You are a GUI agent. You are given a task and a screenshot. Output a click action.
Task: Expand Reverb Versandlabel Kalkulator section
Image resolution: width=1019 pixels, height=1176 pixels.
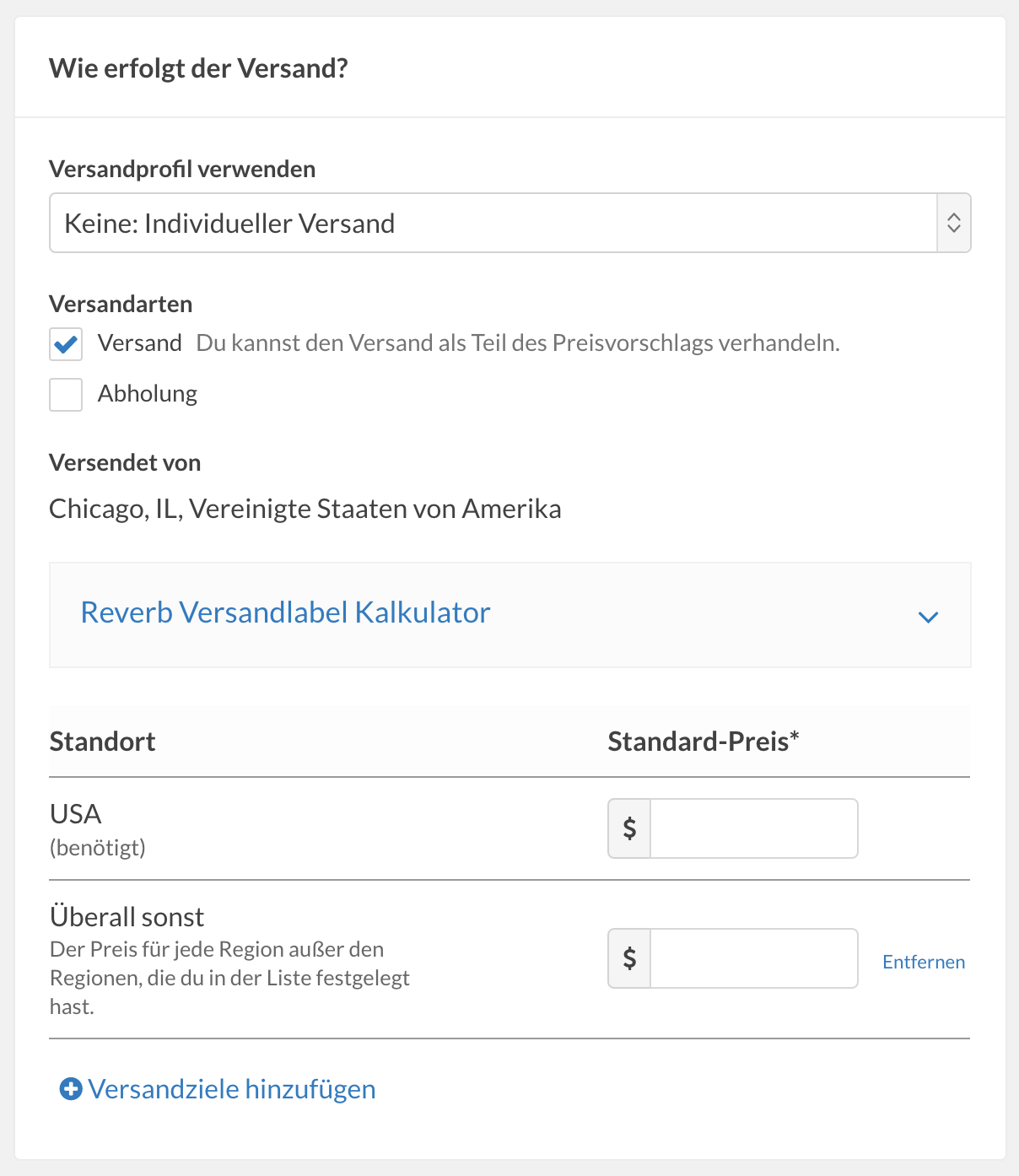click(285, 612)
